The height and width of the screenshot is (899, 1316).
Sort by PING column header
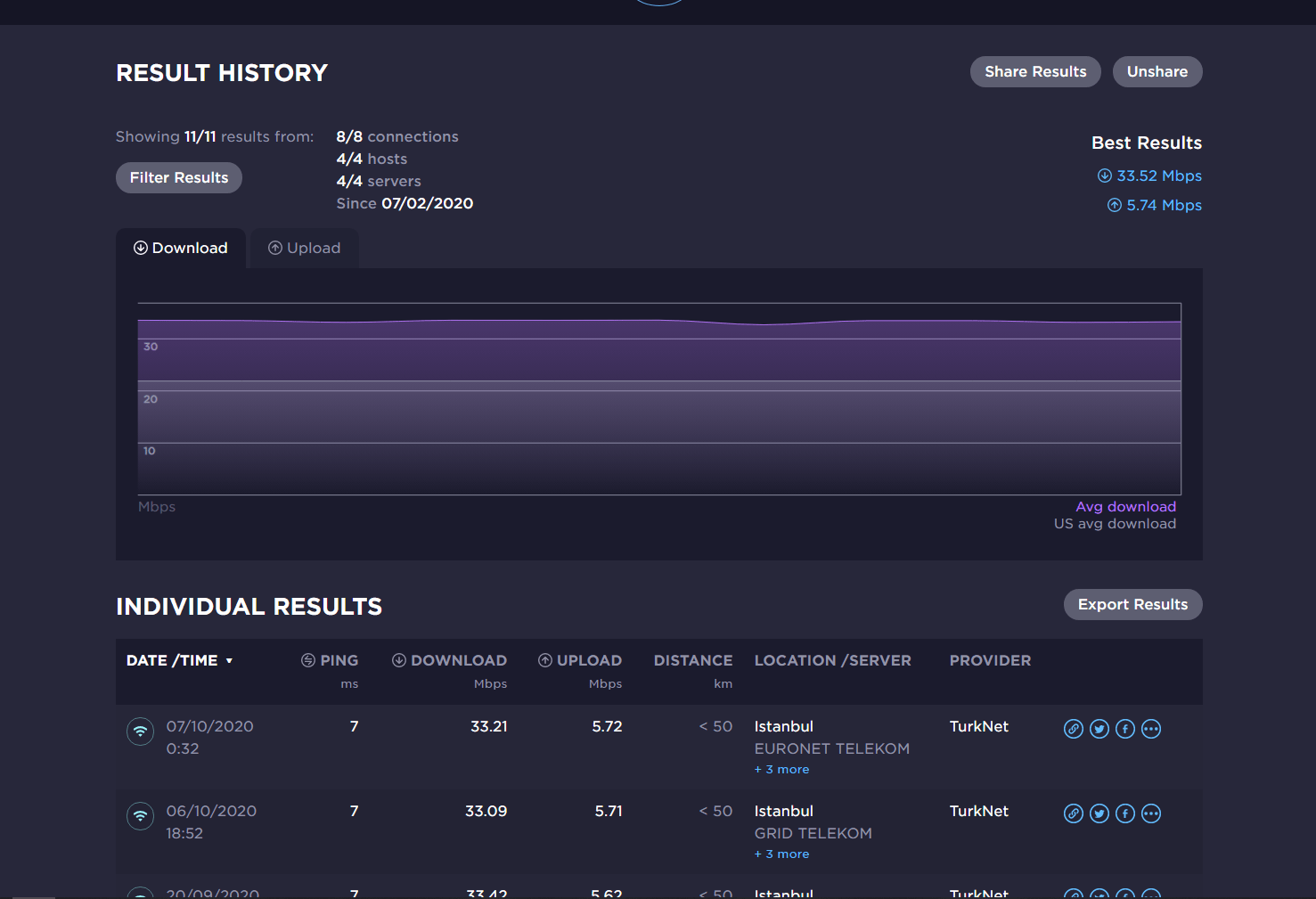(x=330, y=660)
